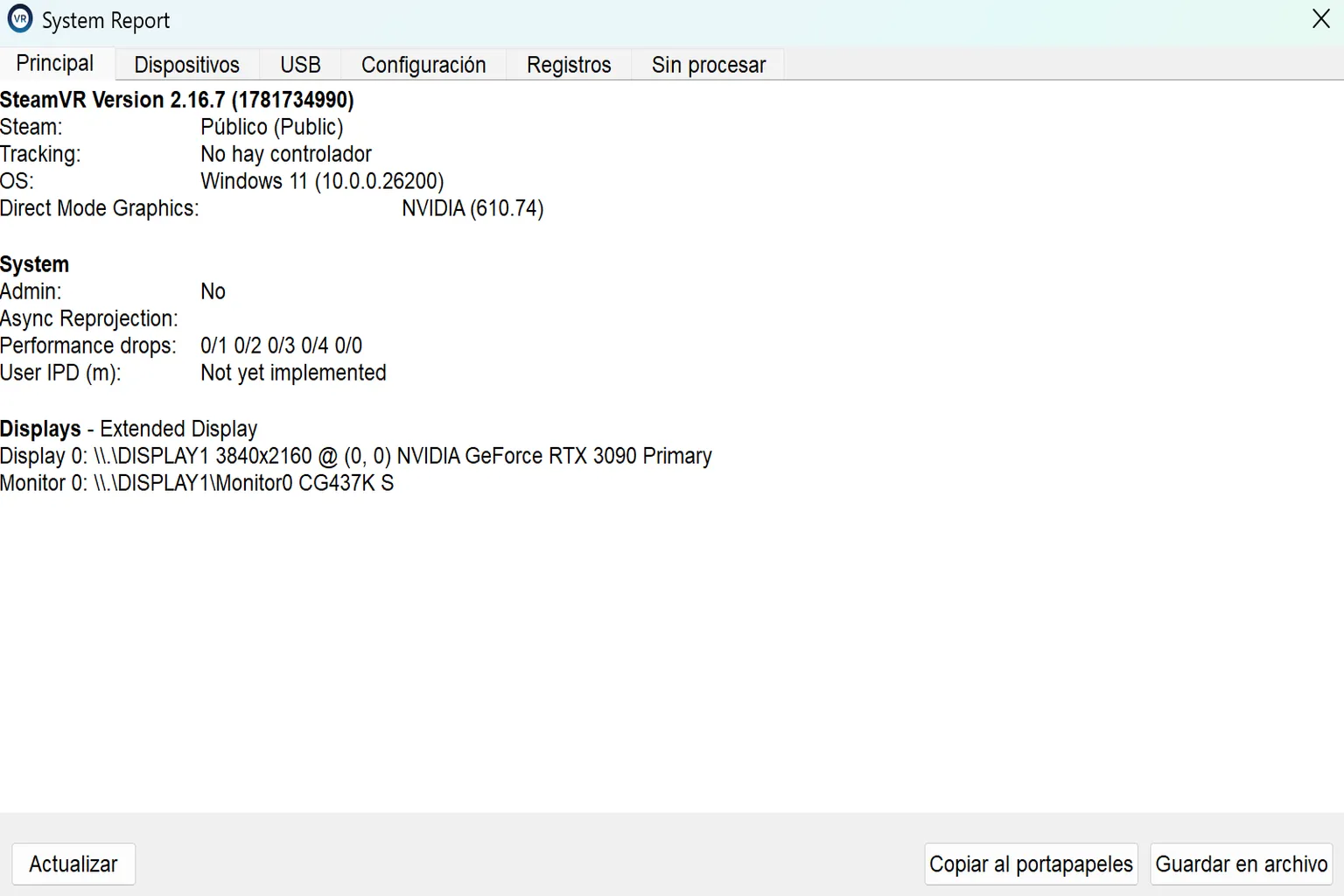Viewport: 1344px width, 896px height.
Task: Open the USB tab
Action: 300,65
